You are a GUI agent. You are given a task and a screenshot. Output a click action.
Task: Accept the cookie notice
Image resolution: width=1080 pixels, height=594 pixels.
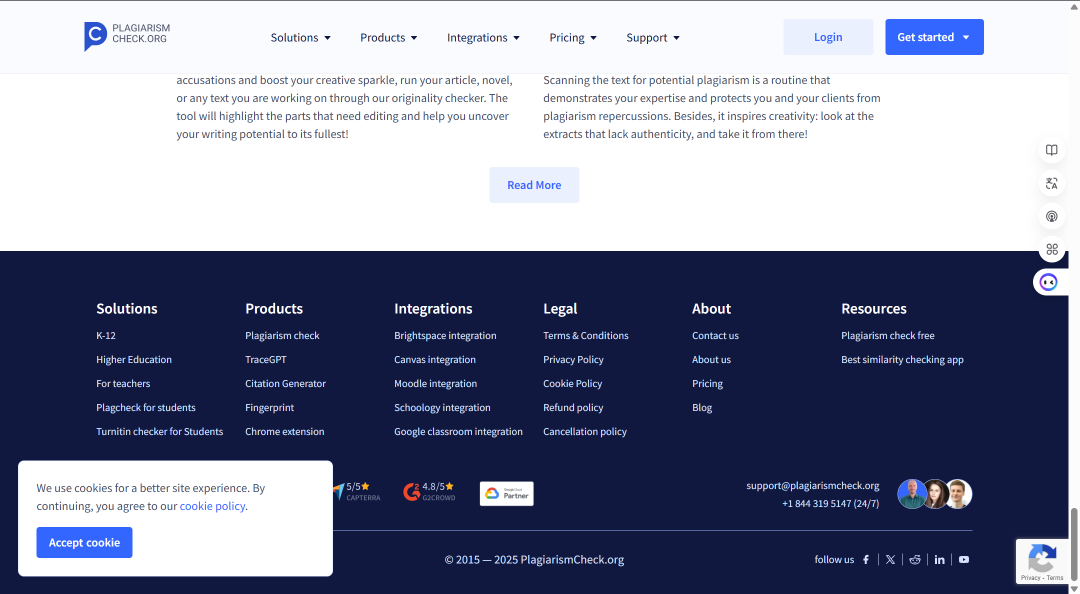coord(84,542)
